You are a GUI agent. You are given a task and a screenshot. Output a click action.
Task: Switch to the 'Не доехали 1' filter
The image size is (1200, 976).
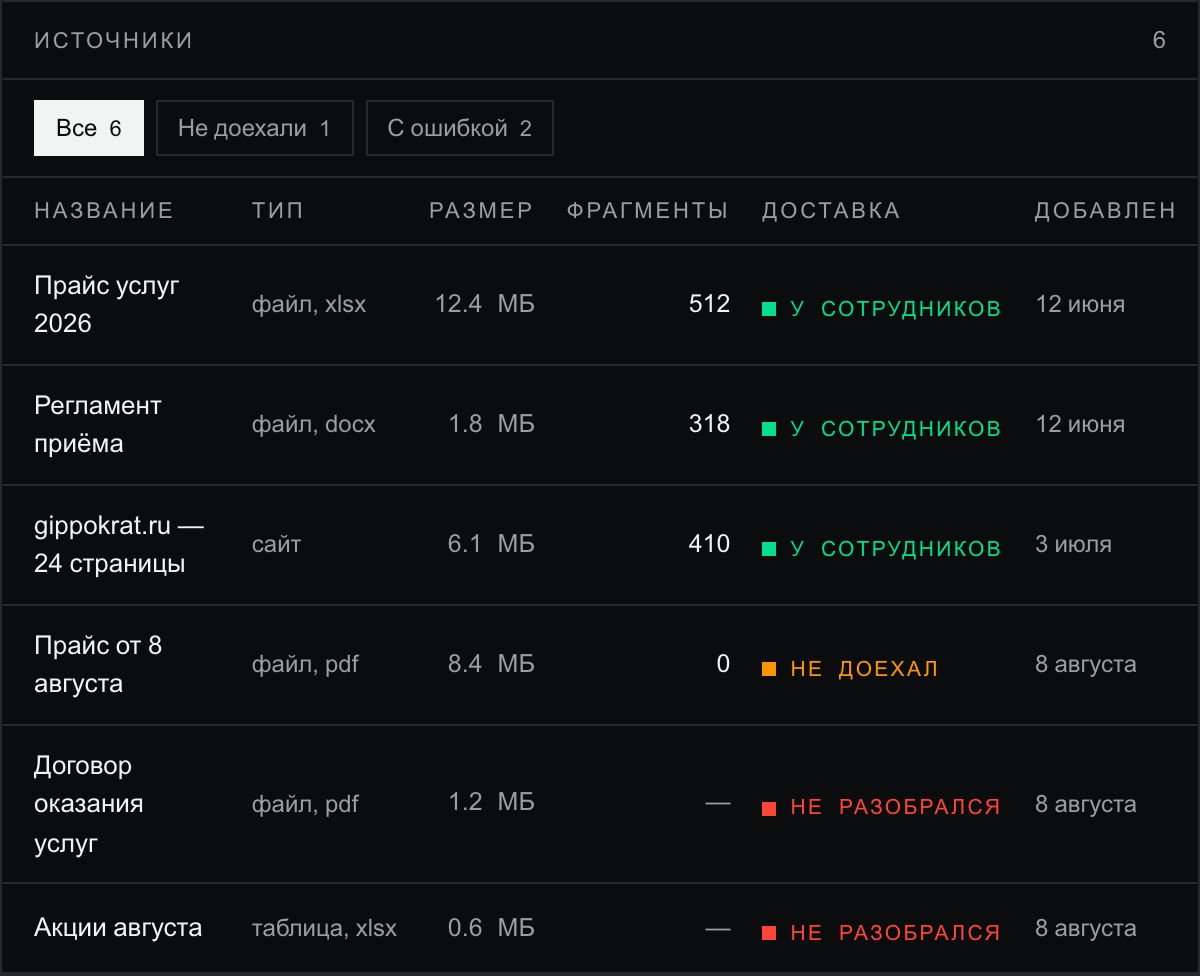[x=255, y=128]
